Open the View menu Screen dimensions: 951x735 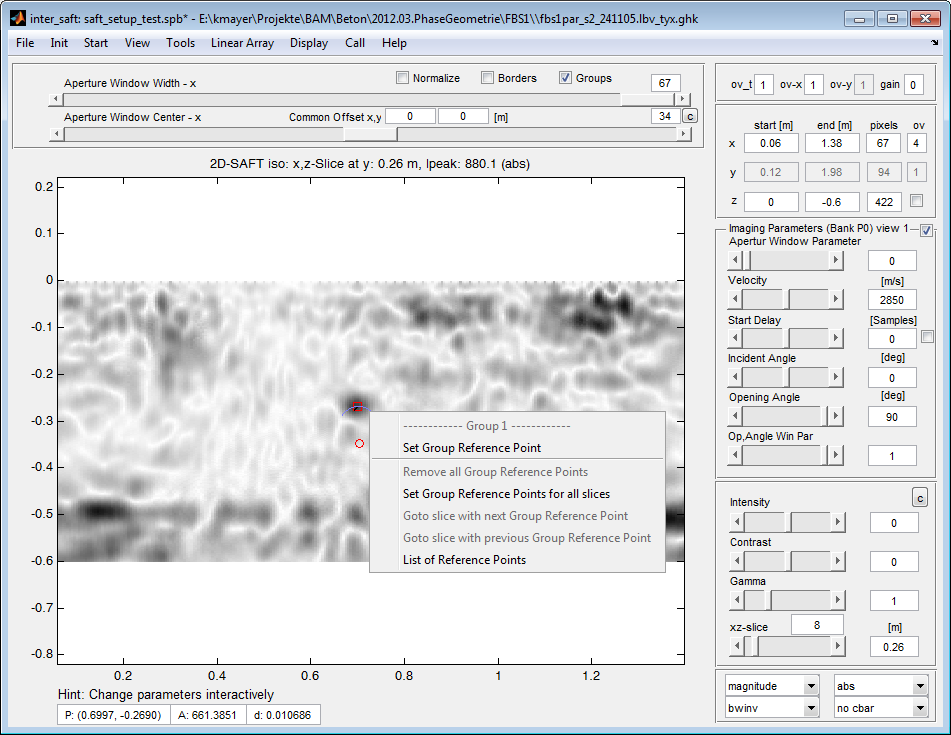(x=137, y=43)
